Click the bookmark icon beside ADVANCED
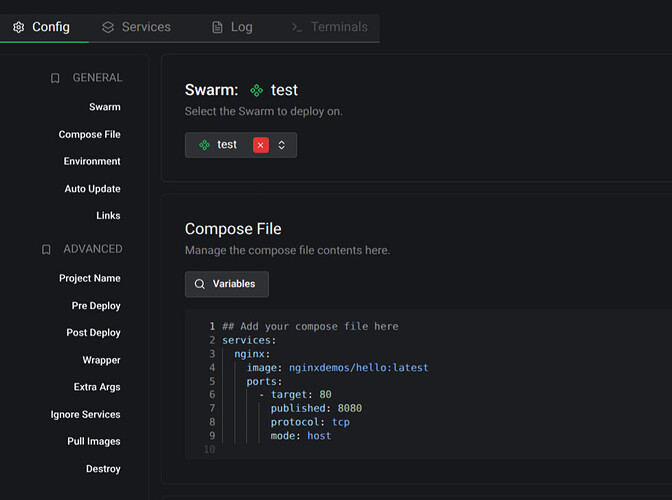Viewport: 672px width, 500px height. click(46, 249)
